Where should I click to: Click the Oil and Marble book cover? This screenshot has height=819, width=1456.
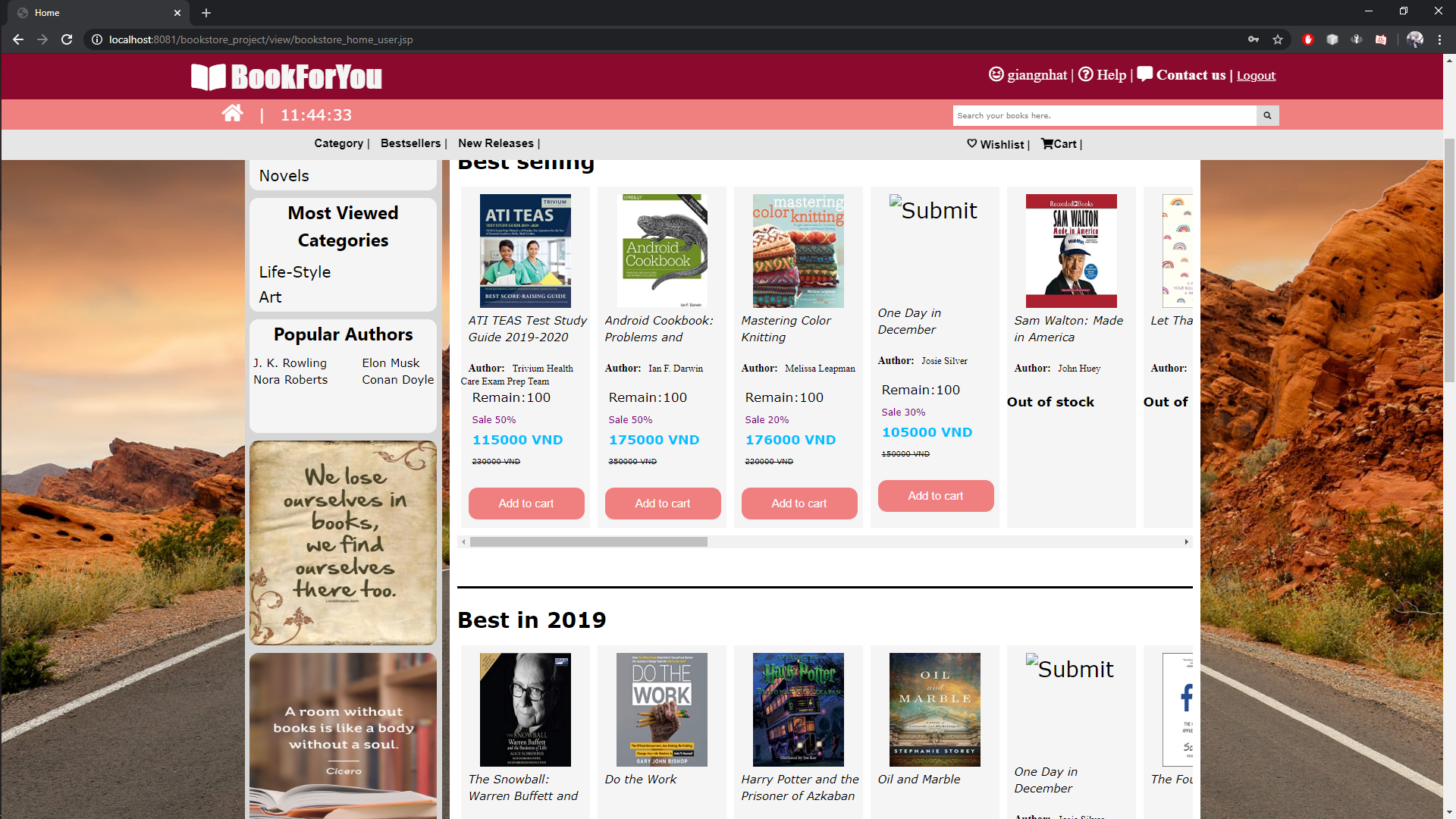coord(934,709)
